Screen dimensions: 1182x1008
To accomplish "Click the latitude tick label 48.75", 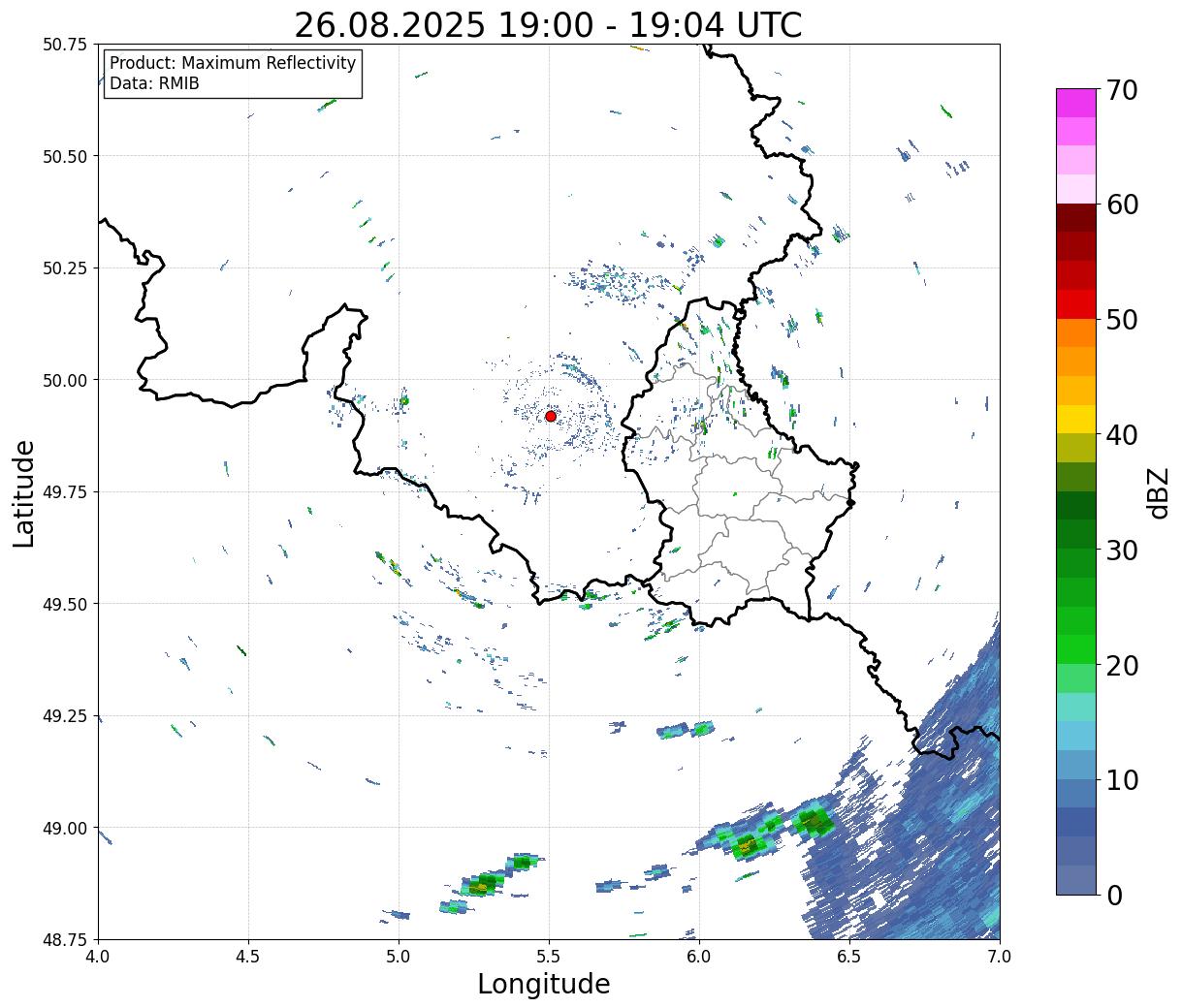I will 65,940.
